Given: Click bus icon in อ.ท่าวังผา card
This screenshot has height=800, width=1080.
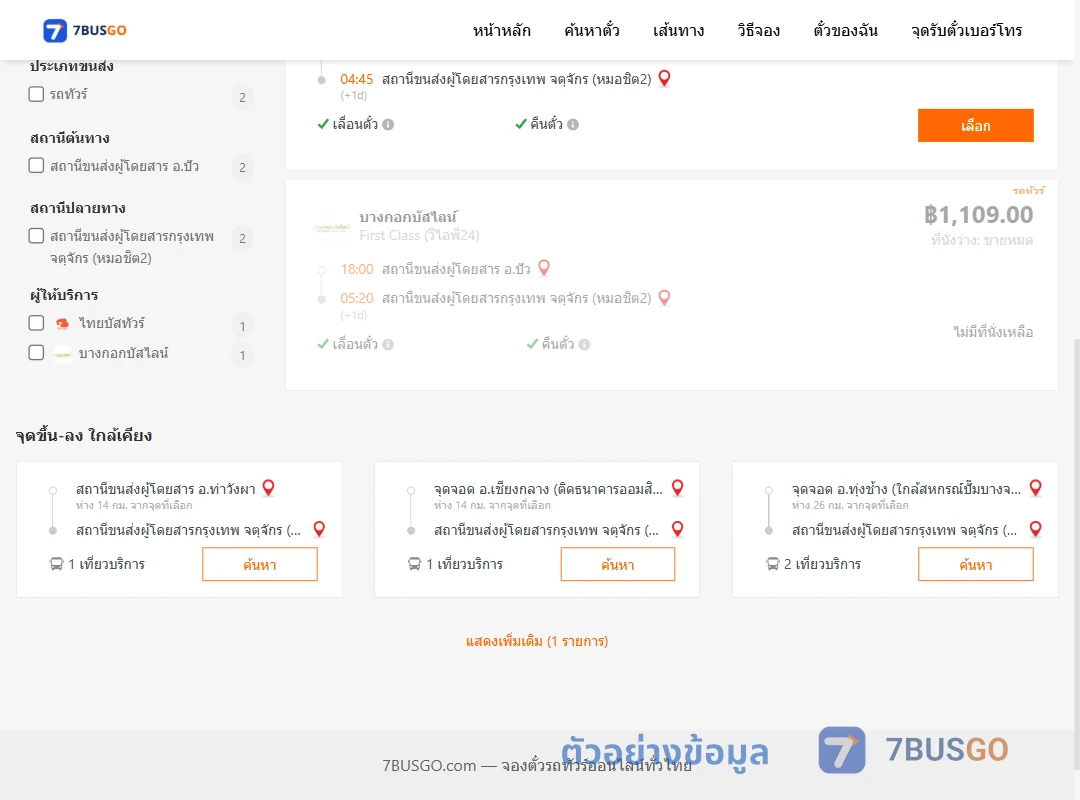Looking at the screenshot, I should point(56,564).
